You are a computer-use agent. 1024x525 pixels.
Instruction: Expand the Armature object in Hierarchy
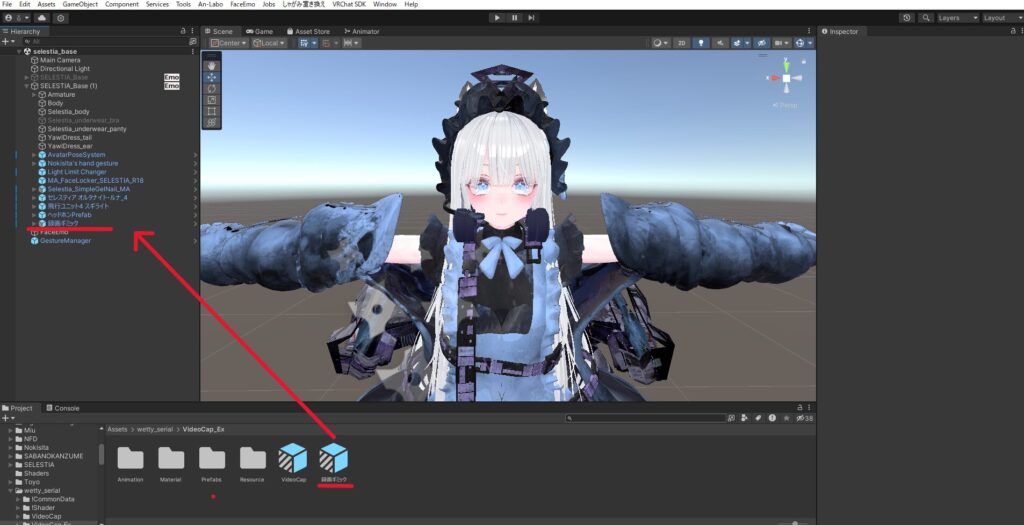click(33, 94)
